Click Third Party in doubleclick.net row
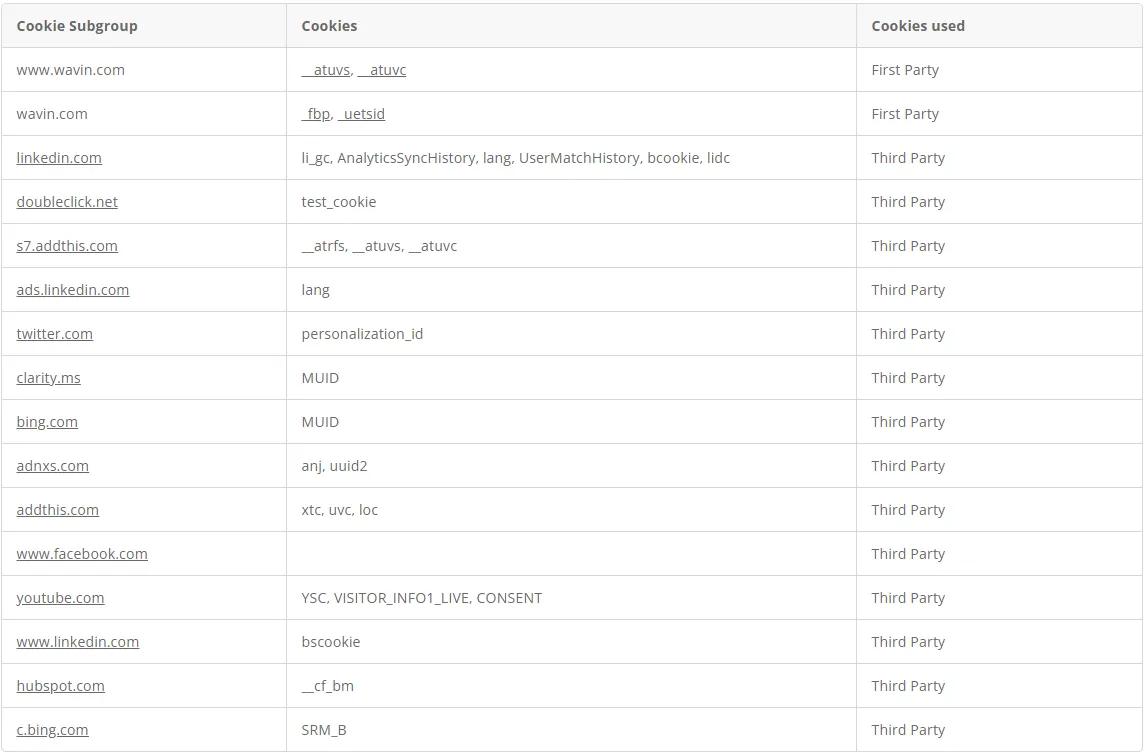 (908, 201)
